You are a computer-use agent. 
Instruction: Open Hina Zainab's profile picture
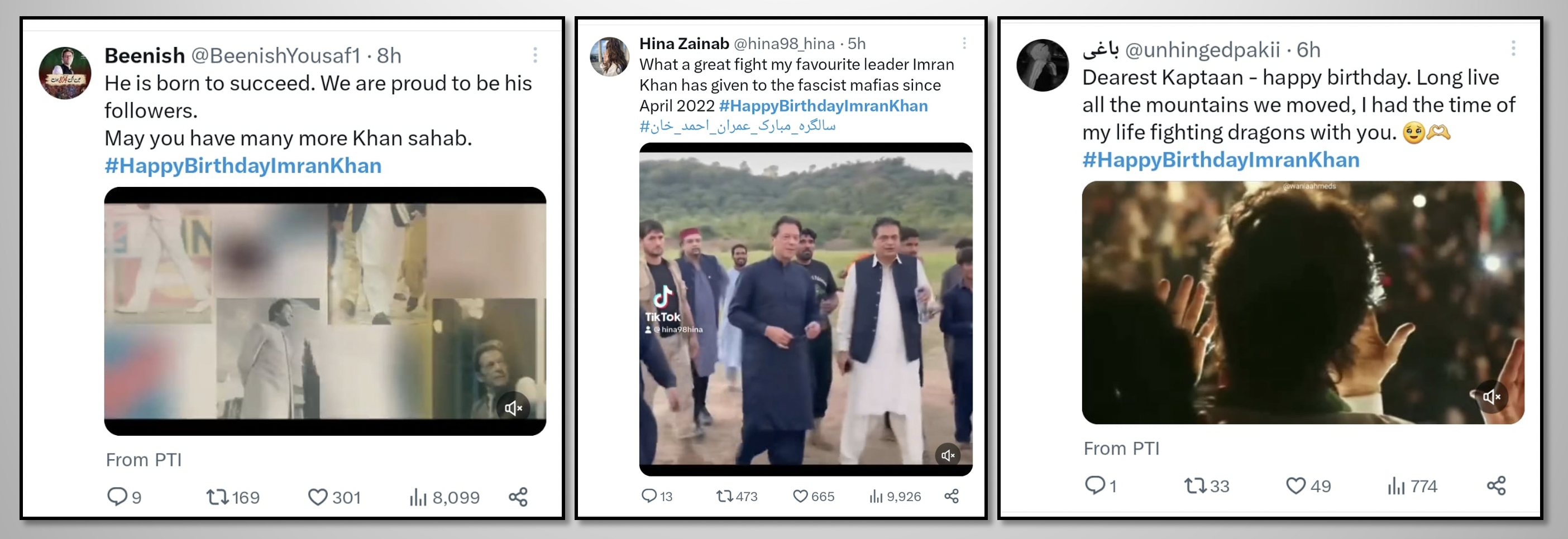pyautogui.click(x=609, y=56)
